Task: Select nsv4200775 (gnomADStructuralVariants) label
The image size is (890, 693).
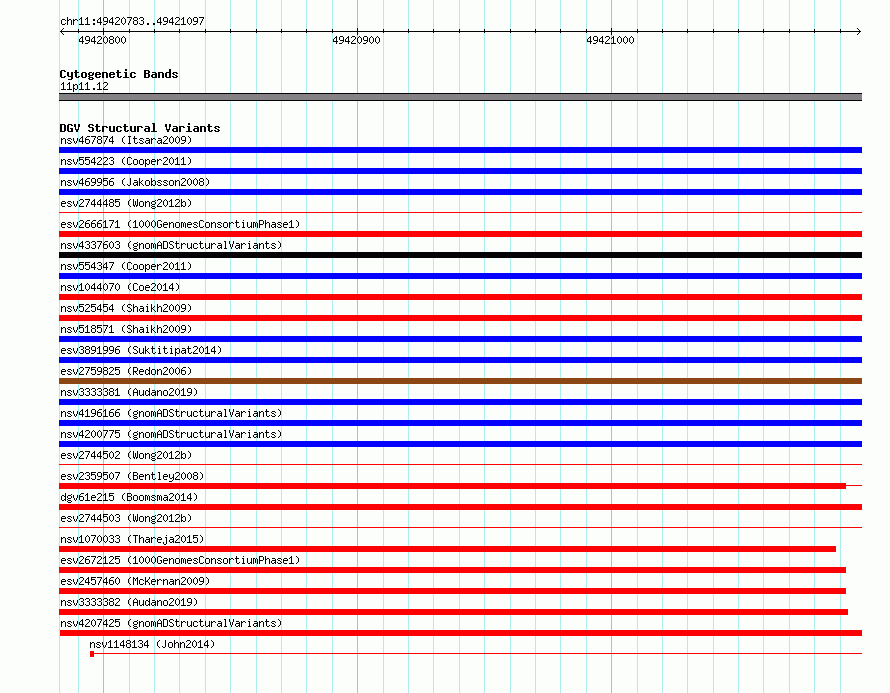Action: (171, 434)
